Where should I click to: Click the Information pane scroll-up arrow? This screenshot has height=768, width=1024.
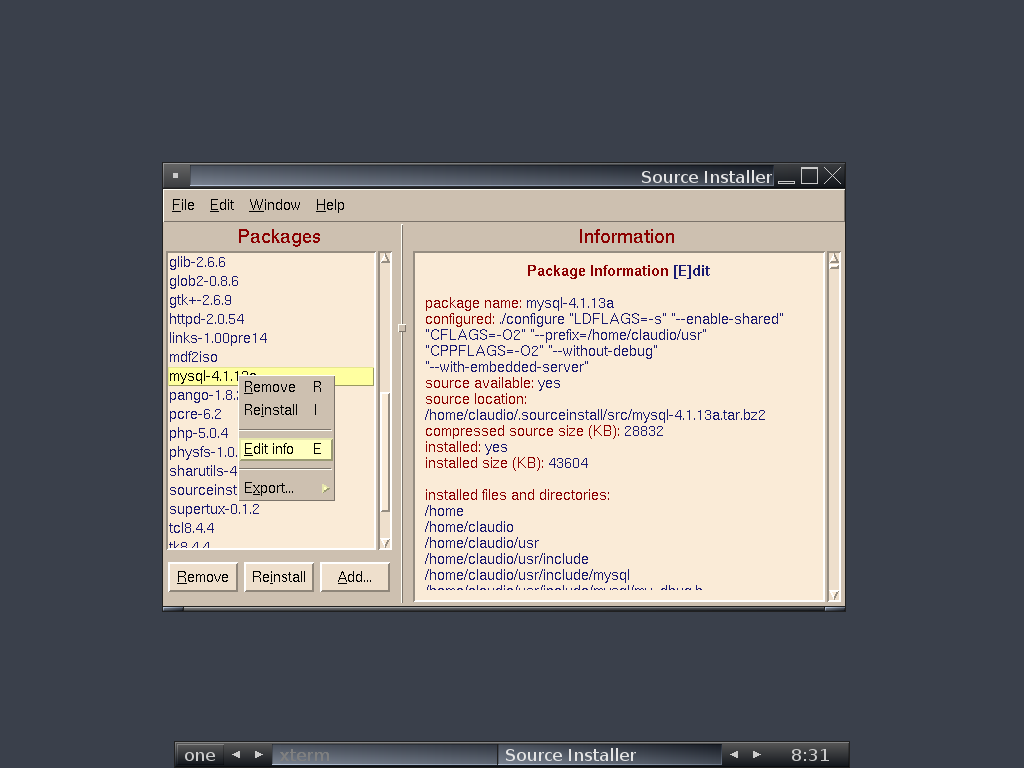pos(834,260)
